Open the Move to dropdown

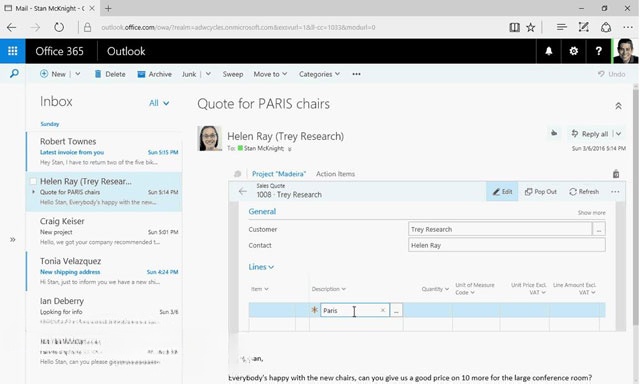[270, 74]
